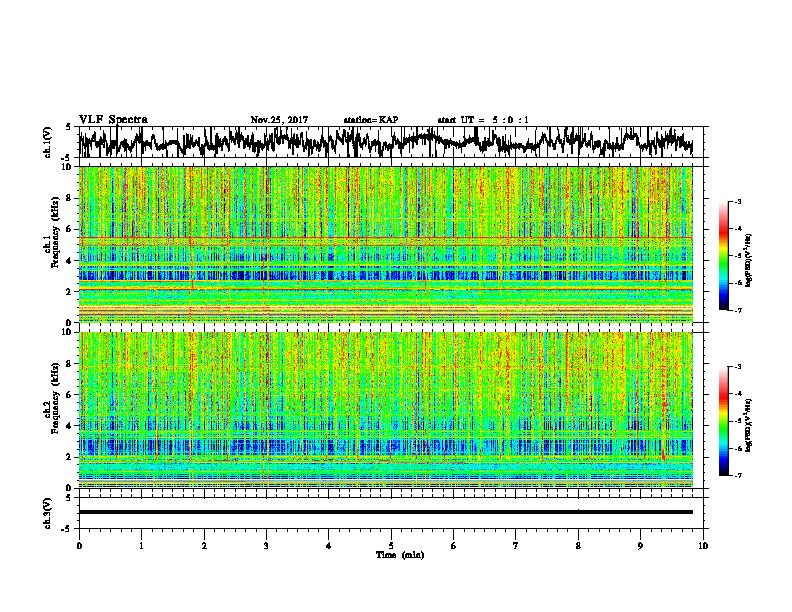Click the "-7" label on ch.2 colorbar
792x612 pixels.
[x=738, y=475]
